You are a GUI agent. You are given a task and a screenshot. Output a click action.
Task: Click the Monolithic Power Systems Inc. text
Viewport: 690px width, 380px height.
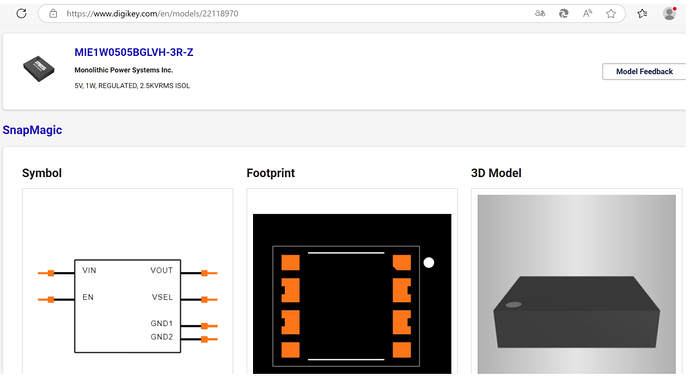tap(124, 70)
